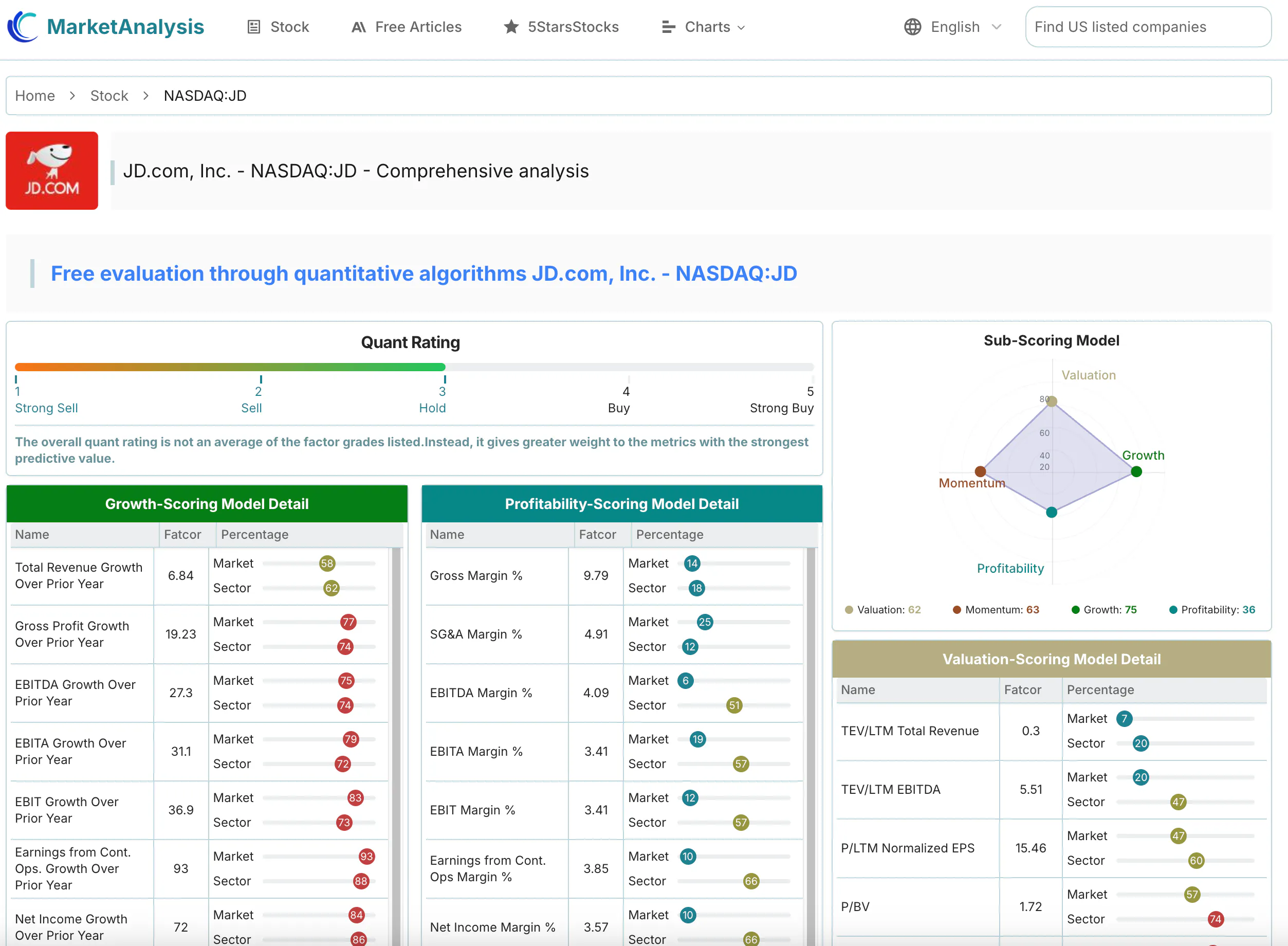Click Net Income Margin % factor 3.57
Viewport: 1288px width, 946px height.
pyautogui.click(x=596, y=927)
